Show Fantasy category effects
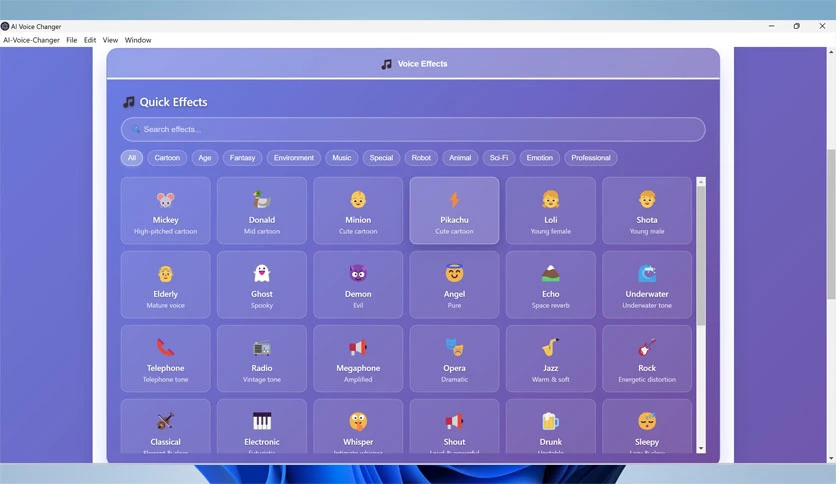836x484 pixels. [x=243, y=158]
